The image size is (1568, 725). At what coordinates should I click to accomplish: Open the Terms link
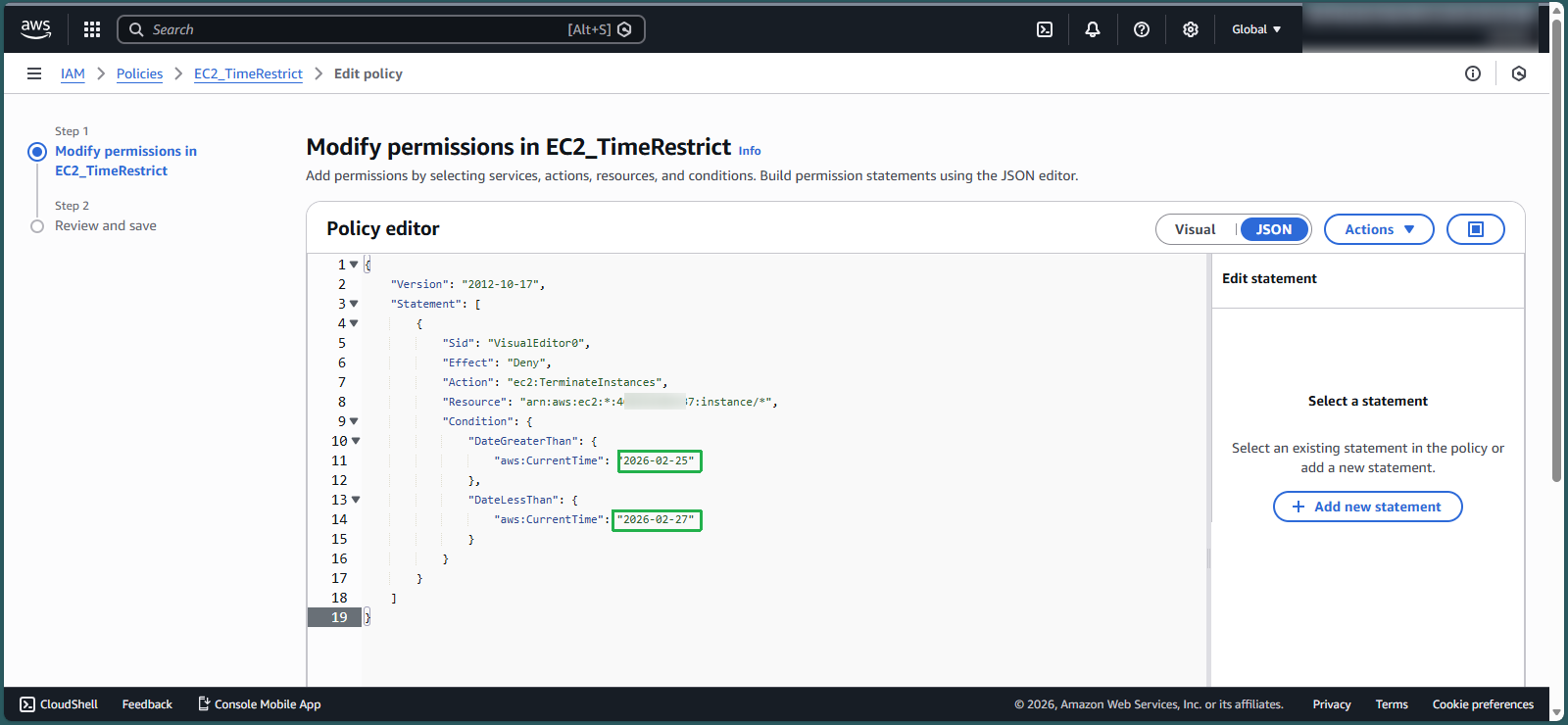[1392, 704]
